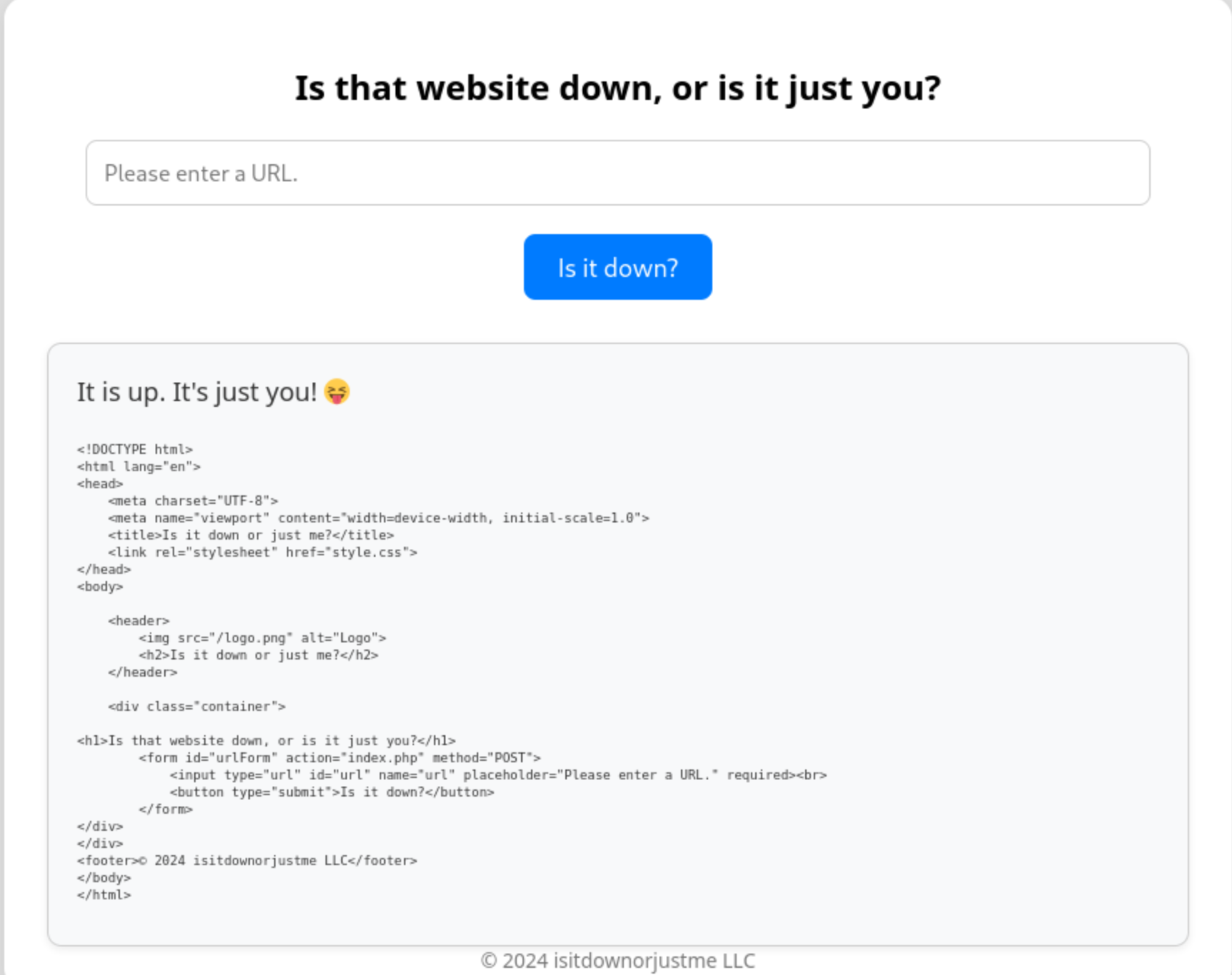
Task: Click the bold main page heading
Action: tap(617, 89)
